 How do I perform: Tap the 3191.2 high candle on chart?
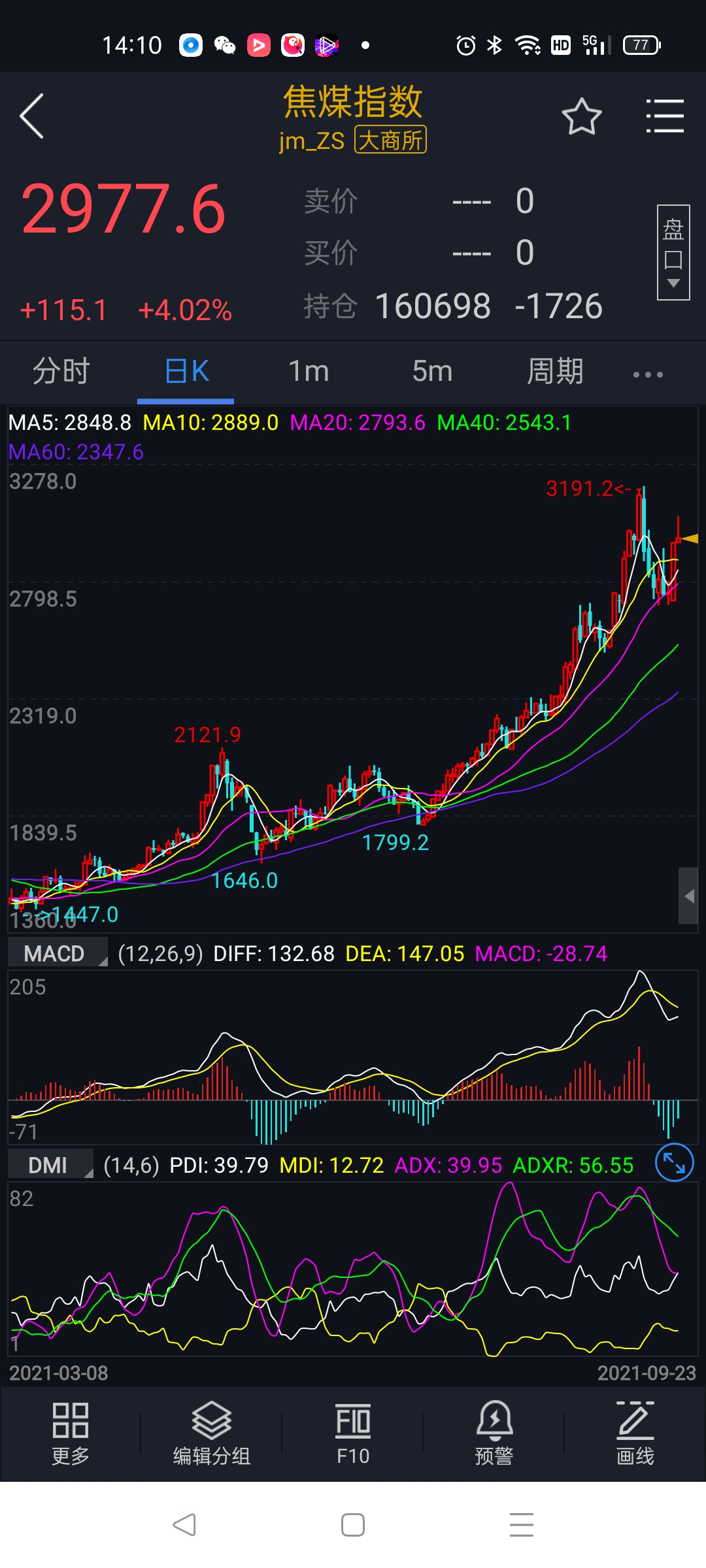[x=643, y=516]
